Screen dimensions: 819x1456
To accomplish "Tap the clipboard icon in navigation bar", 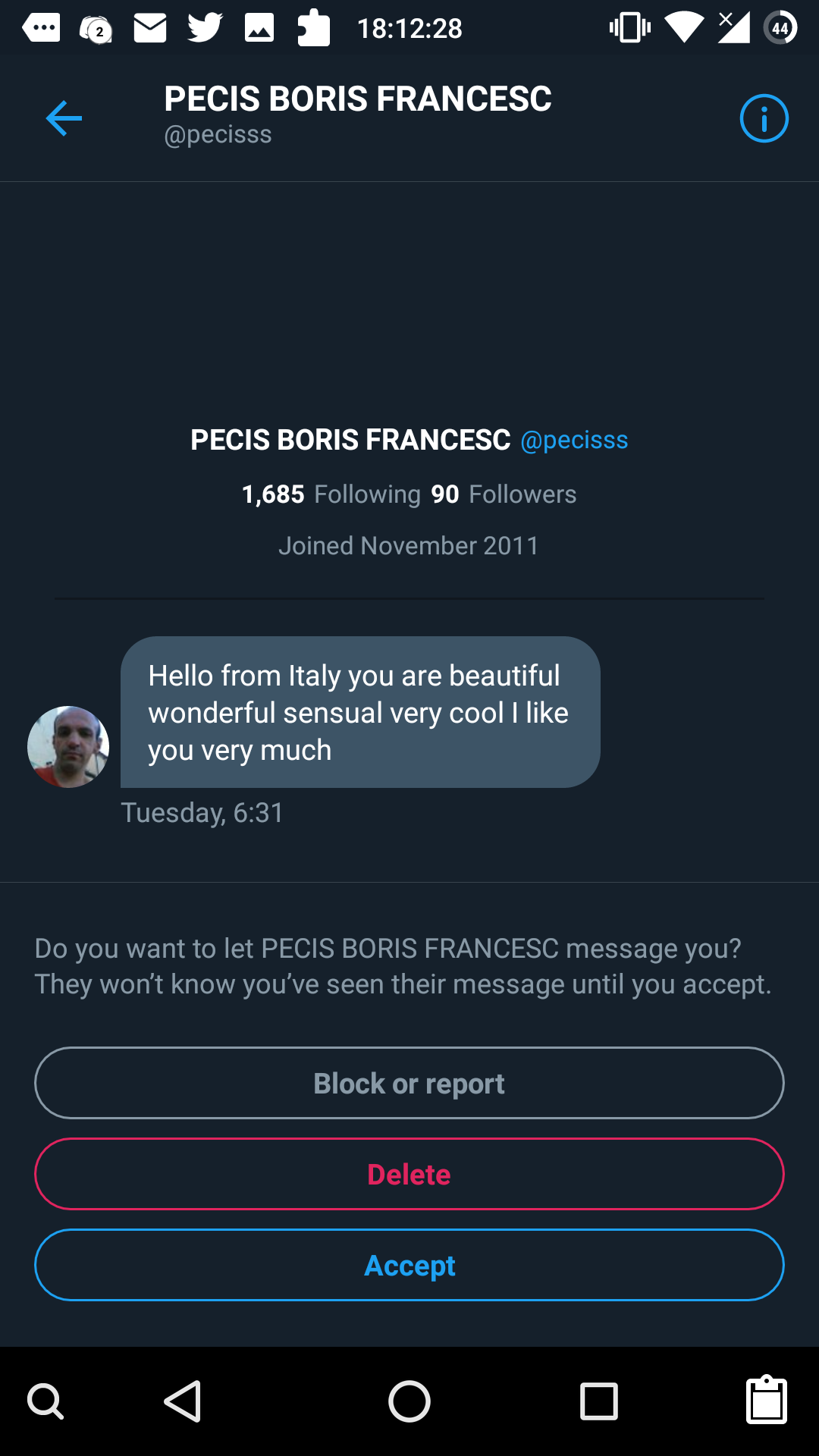I will 767,1401.
